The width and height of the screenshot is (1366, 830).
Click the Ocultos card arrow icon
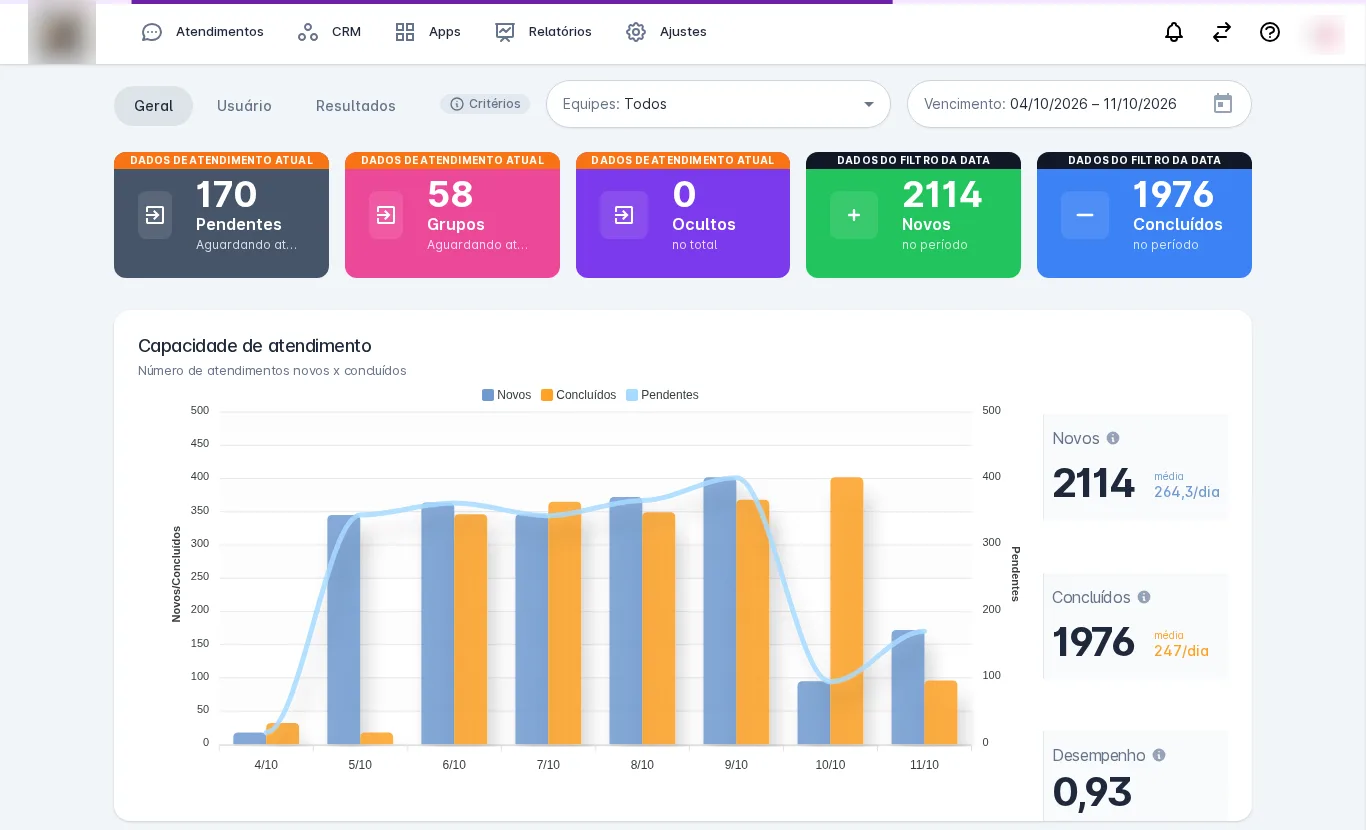(624, 215)
